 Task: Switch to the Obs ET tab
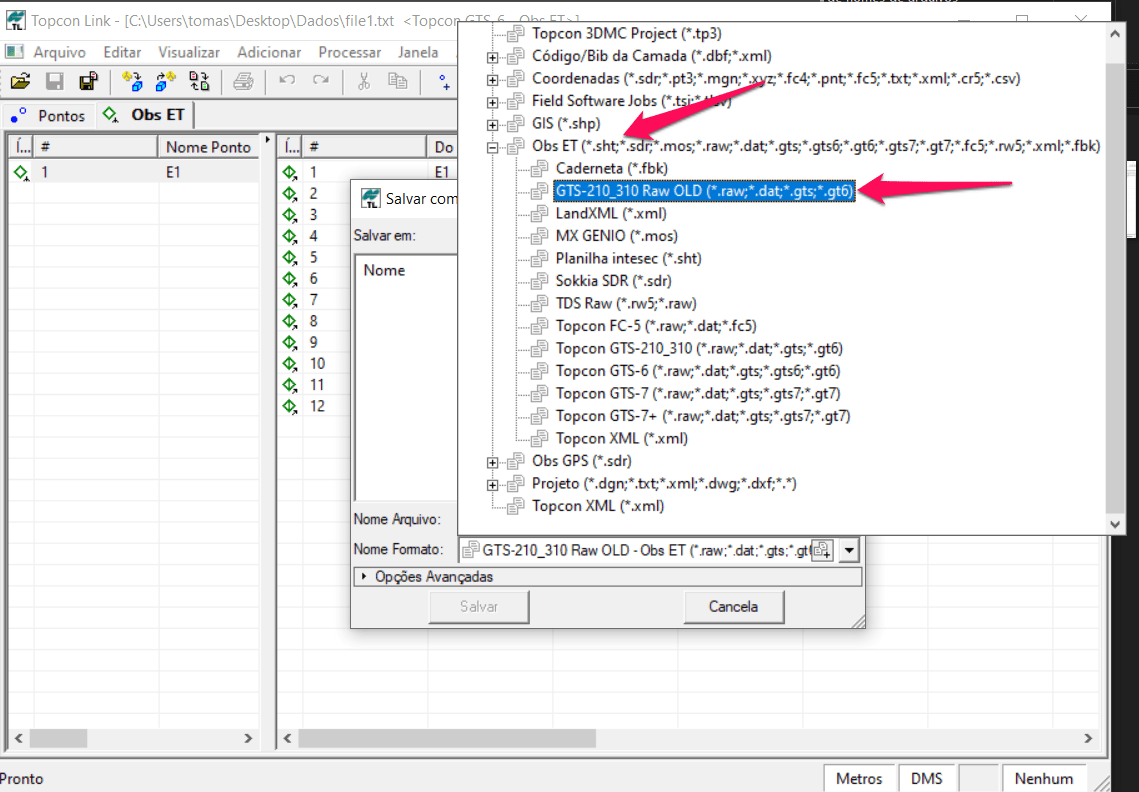click(x=145, y=115)
